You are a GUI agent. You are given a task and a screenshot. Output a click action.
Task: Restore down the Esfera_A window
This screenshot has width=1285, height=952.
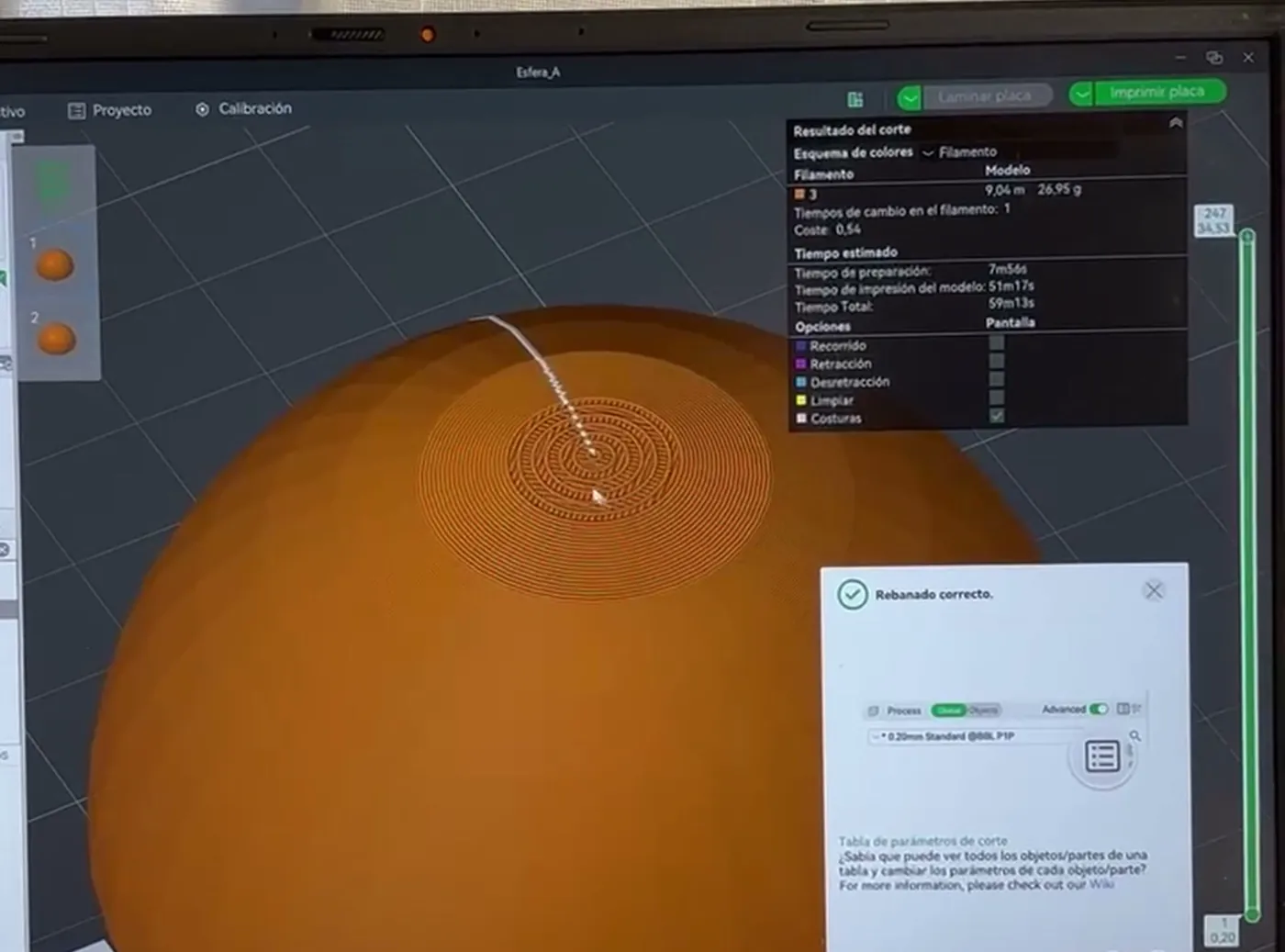point(1214,57)
